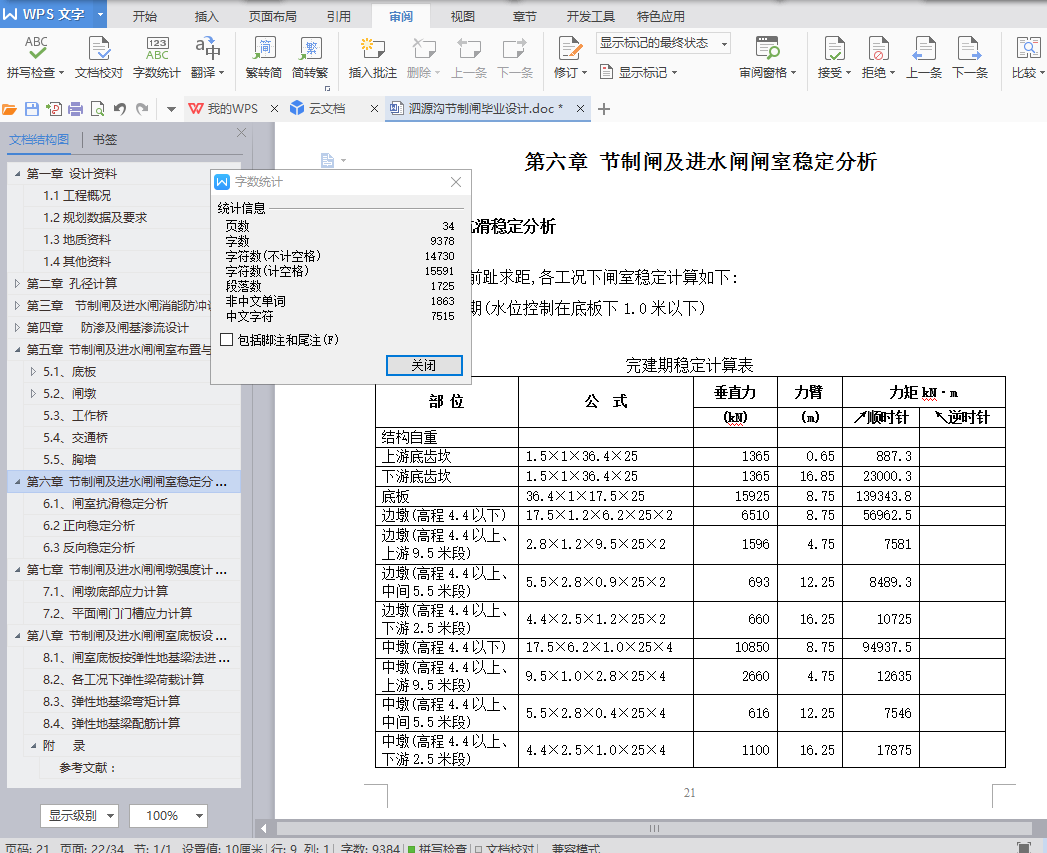This screenshot has width=1047, height=853.
Task: Toggle 包括脚注和尾注 checkbox
Action: click(227, 340)
